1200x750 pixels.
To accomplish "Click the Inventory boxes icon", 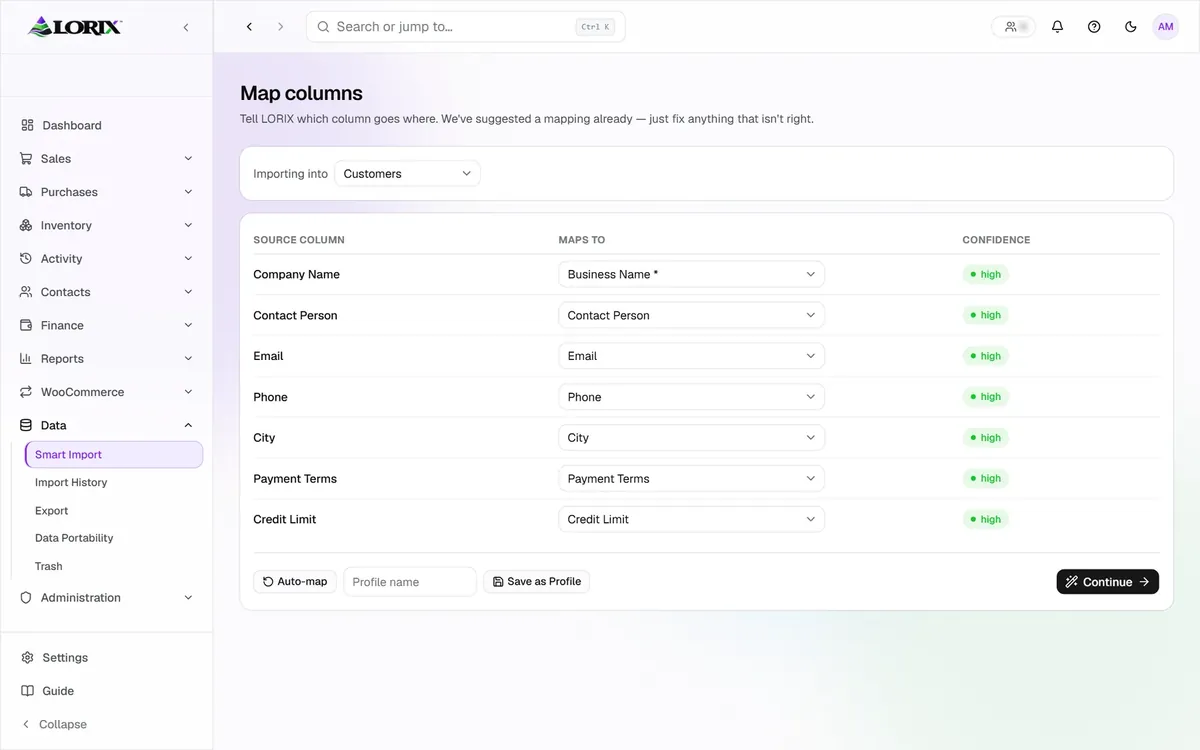I will click(26, 225).
